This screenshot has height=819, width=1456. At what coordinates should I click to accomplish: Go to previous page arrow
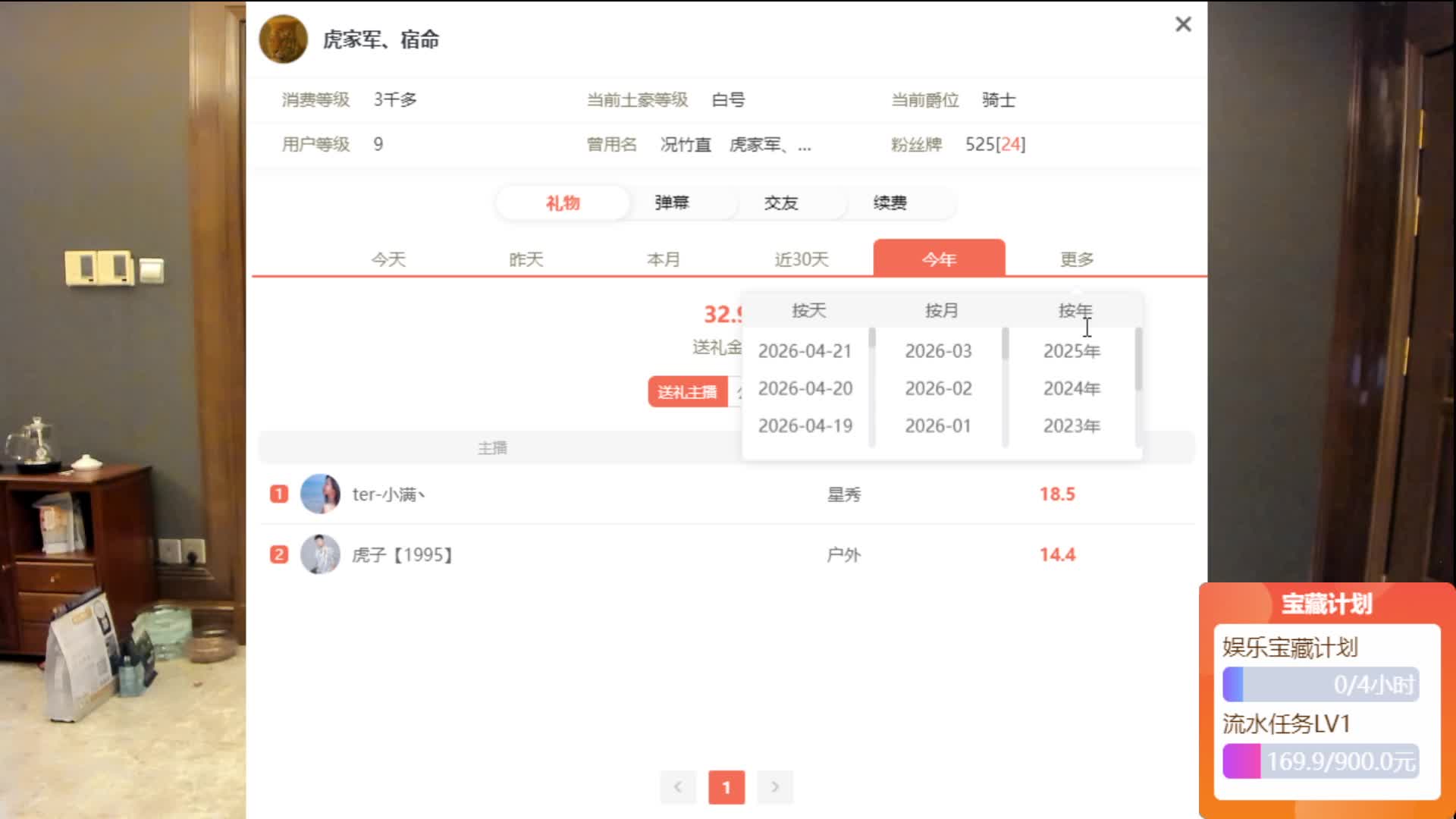[x=678, y=787]
